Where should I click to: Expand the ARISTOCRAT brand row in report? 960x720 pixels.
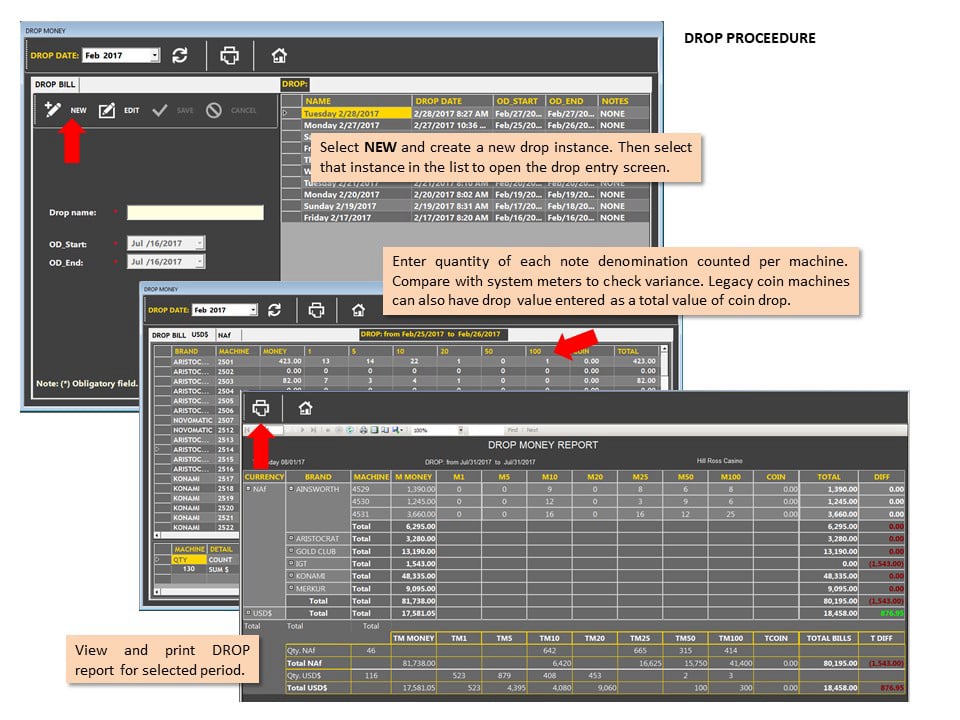tap(291, 538)
